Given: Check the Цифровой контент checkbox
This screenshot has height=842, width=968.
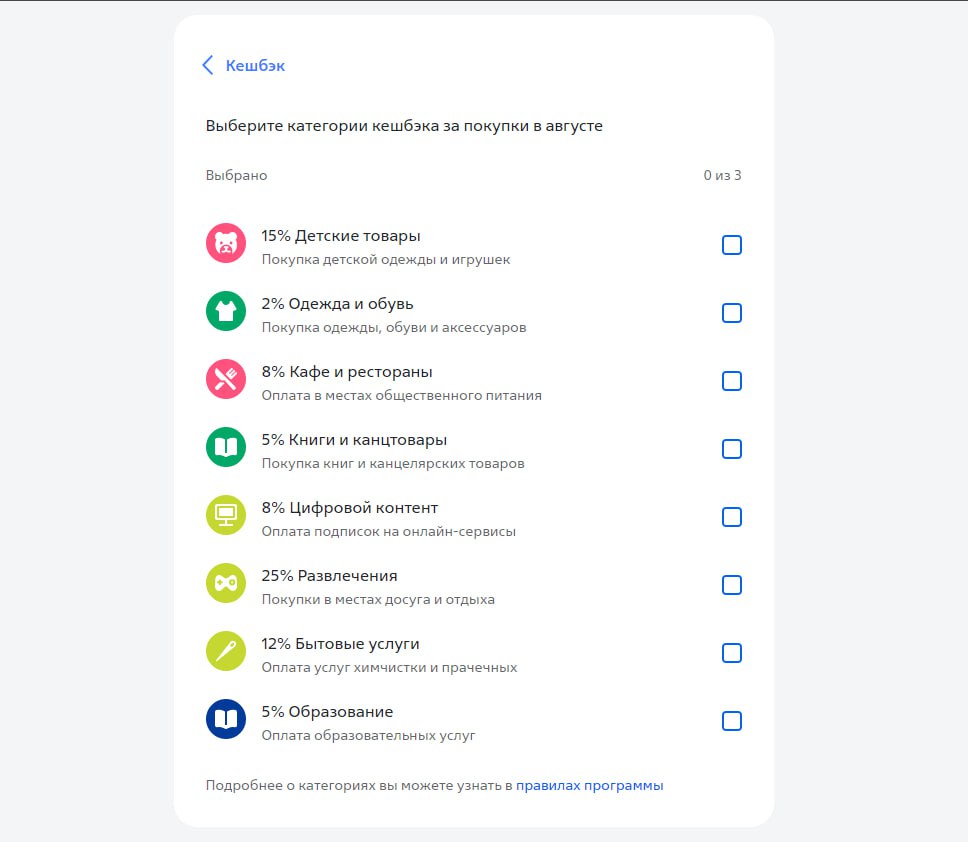Looking at the screenshot, I should click(x=732, y=517).
